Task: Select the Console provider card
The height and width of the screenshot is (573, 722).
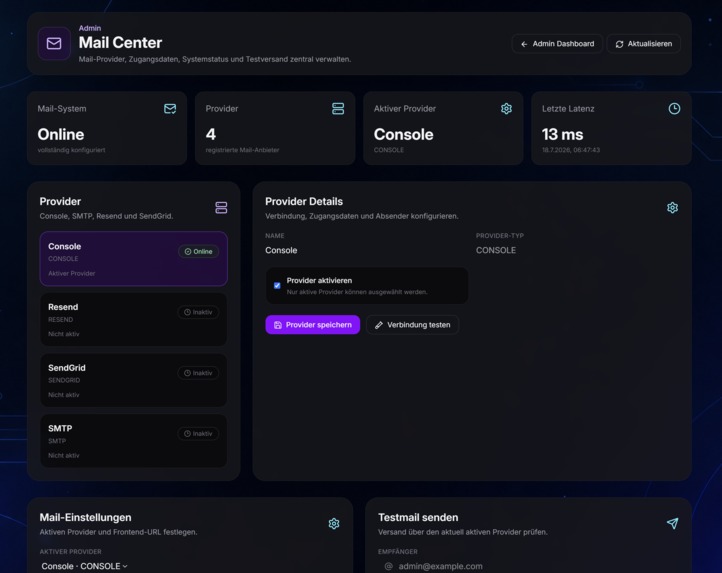Action: pos(134,259)
